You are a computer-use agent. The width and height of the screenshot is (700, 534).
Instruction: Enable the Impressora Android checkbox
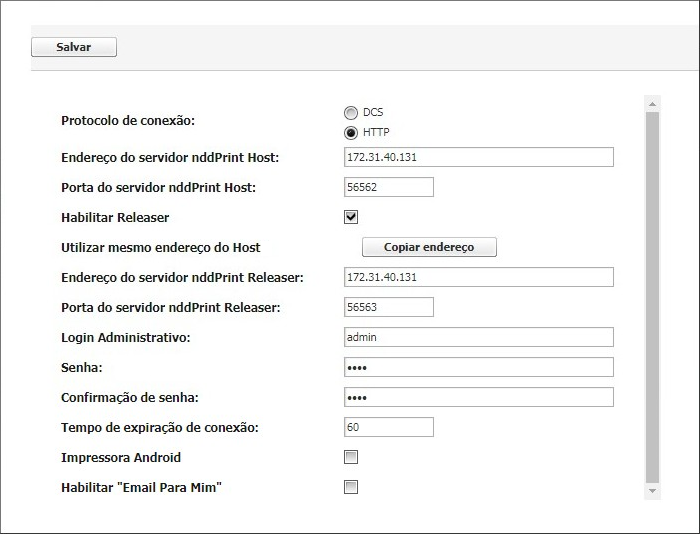[x=351, y=457]
